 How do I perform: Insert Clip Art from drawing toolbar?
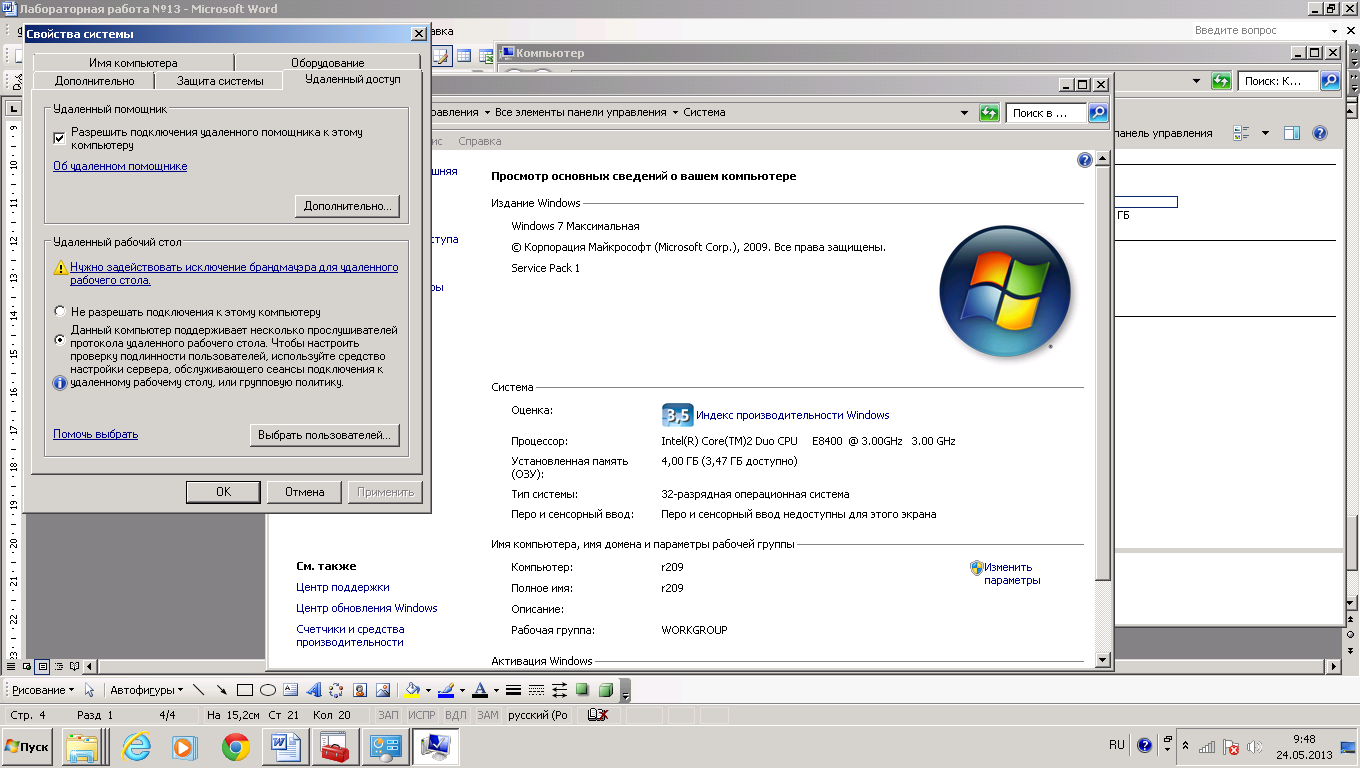[359, 690]
